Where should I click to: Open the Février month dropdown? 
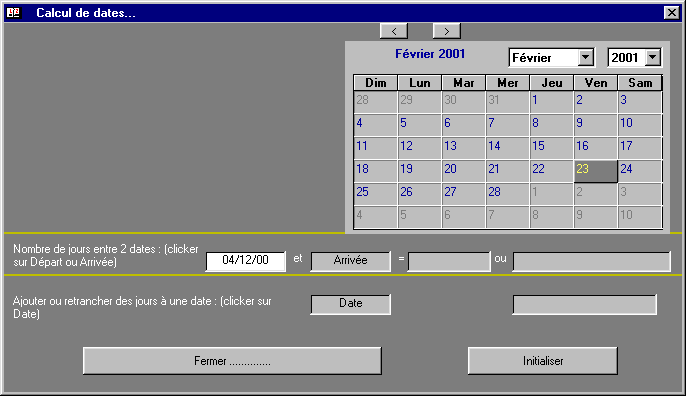pos(585,57)
